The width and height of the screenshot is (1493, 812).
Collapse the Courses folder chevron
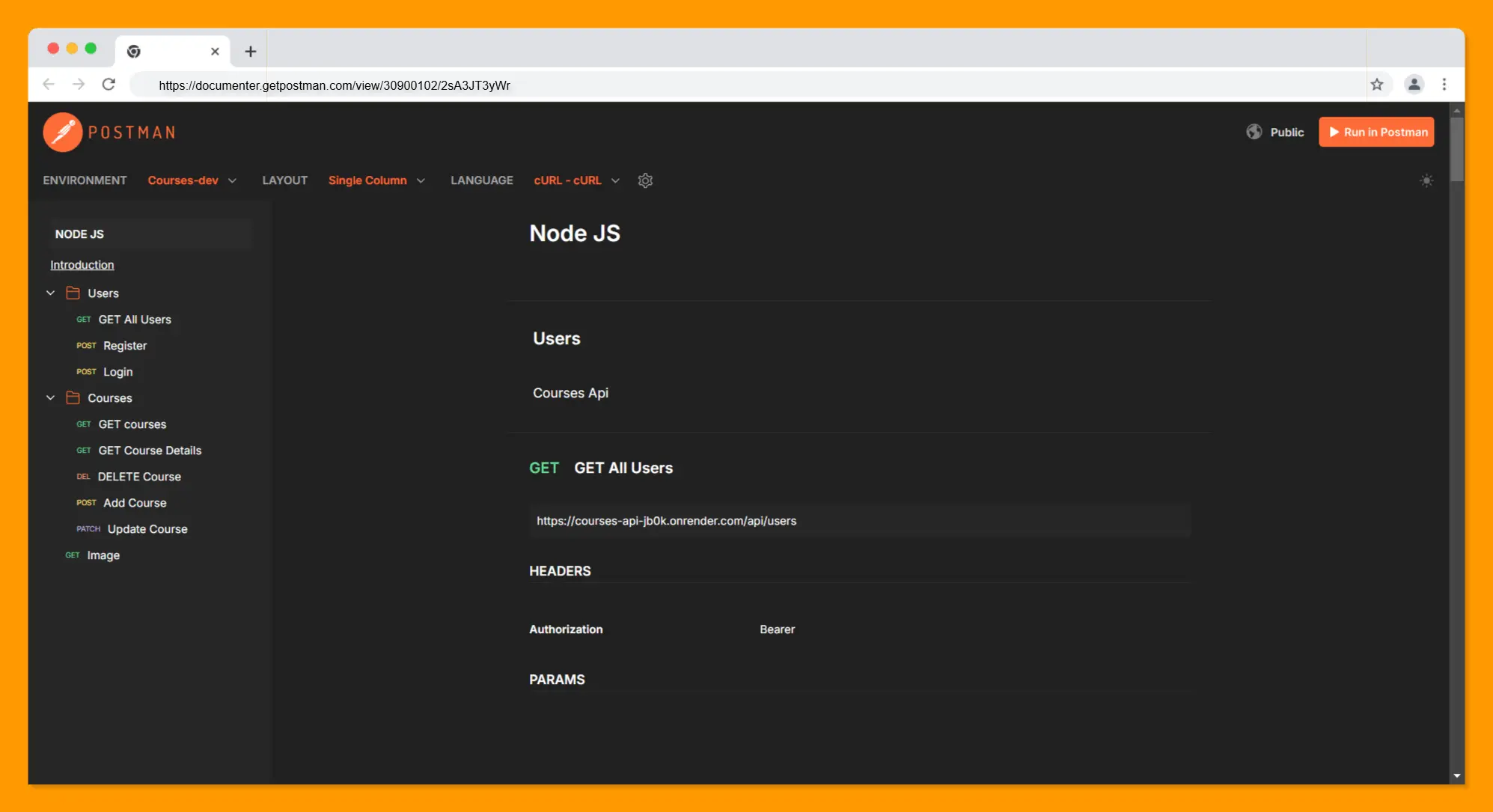[x=51, y=397]
